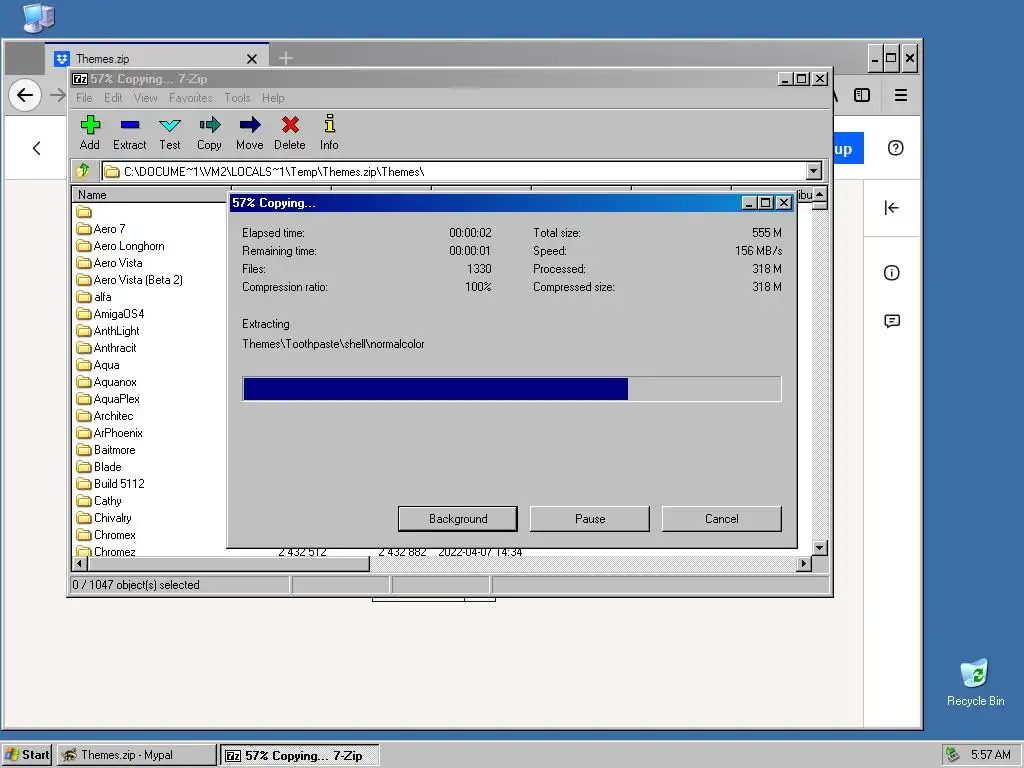1024x768 pixels.
Task: Open the Dropbox comments icon
Action: click(x=891, y=321)
